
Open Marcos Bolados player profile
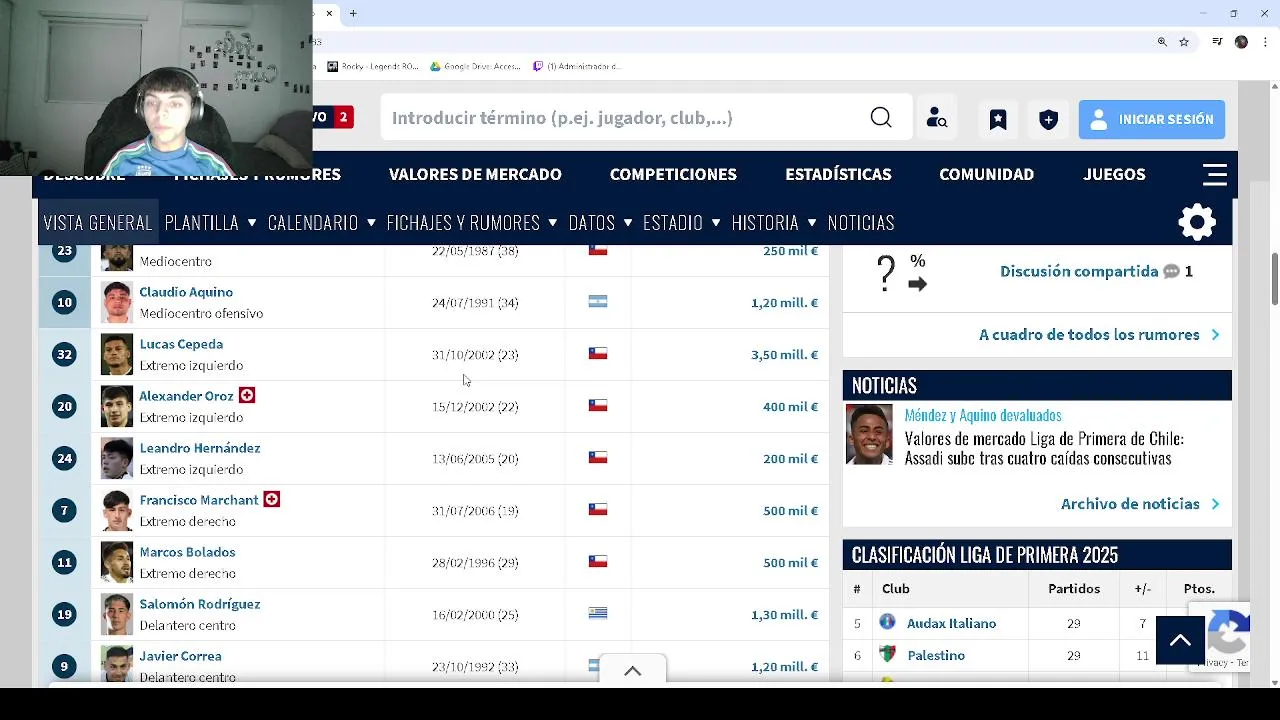click(x=187, y=552)
